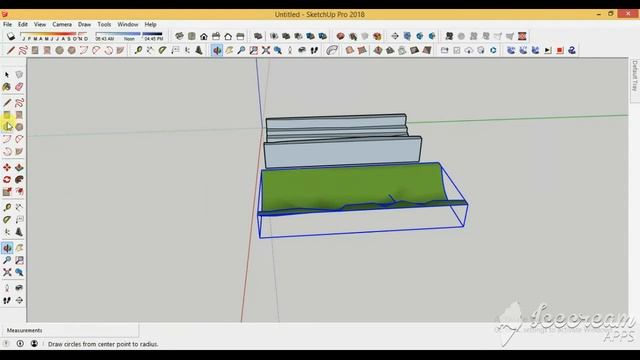
Task: Switch to Back view house icon
Action: point(228,36)
